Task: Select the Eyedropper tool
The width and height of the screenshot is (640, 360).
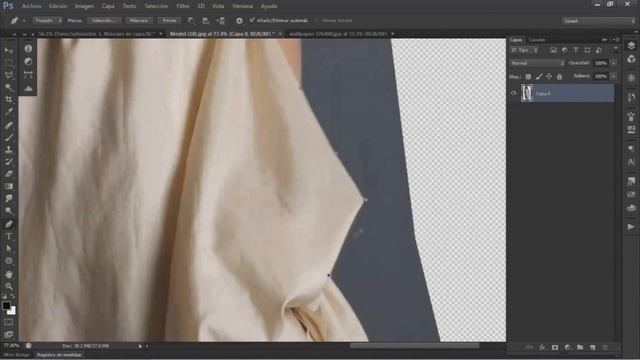Action: coord(9,112)
